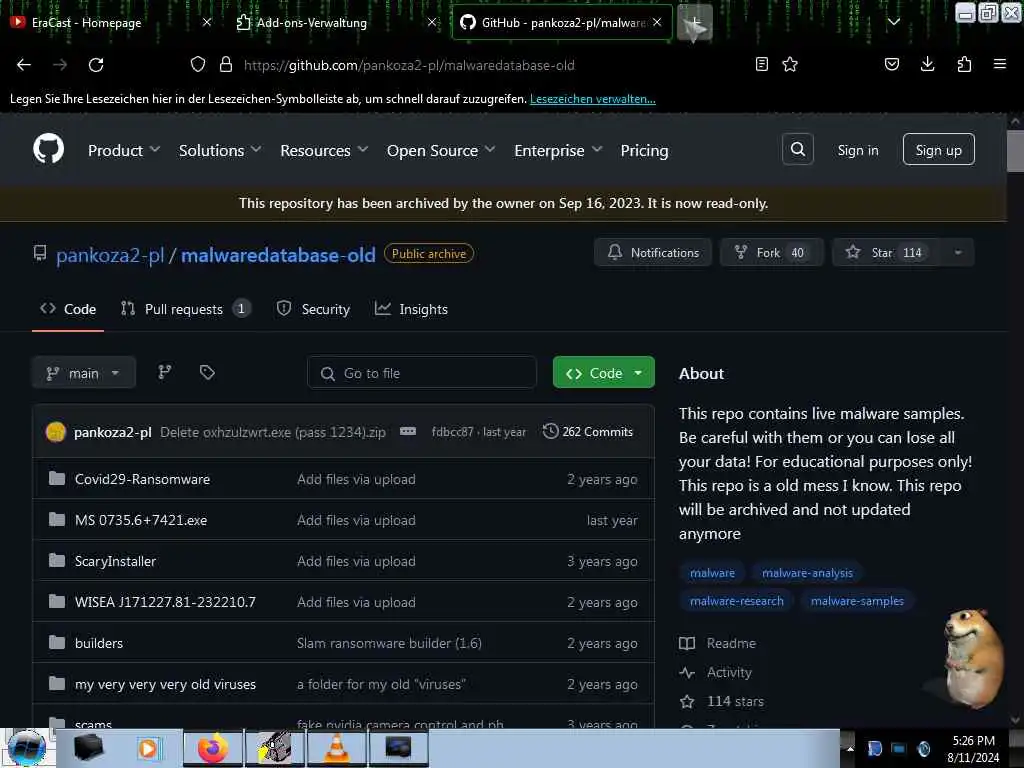Click Sign in
Image resolution: width=1024 pixels, height=768 pixels.
click(x=857, y=150)
